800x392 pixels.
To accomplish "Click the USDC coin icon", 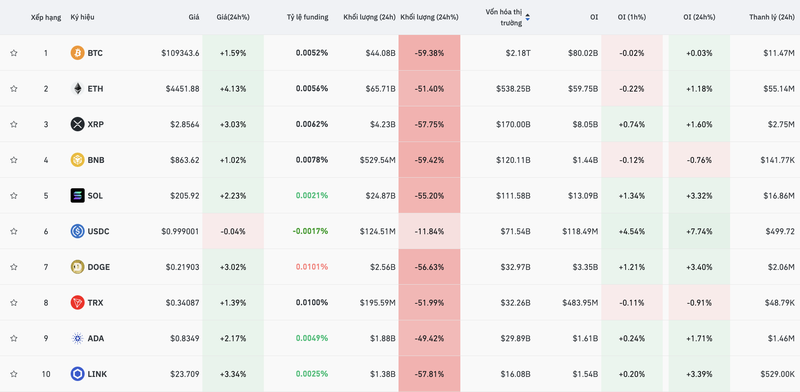I will tap(78, 231).
